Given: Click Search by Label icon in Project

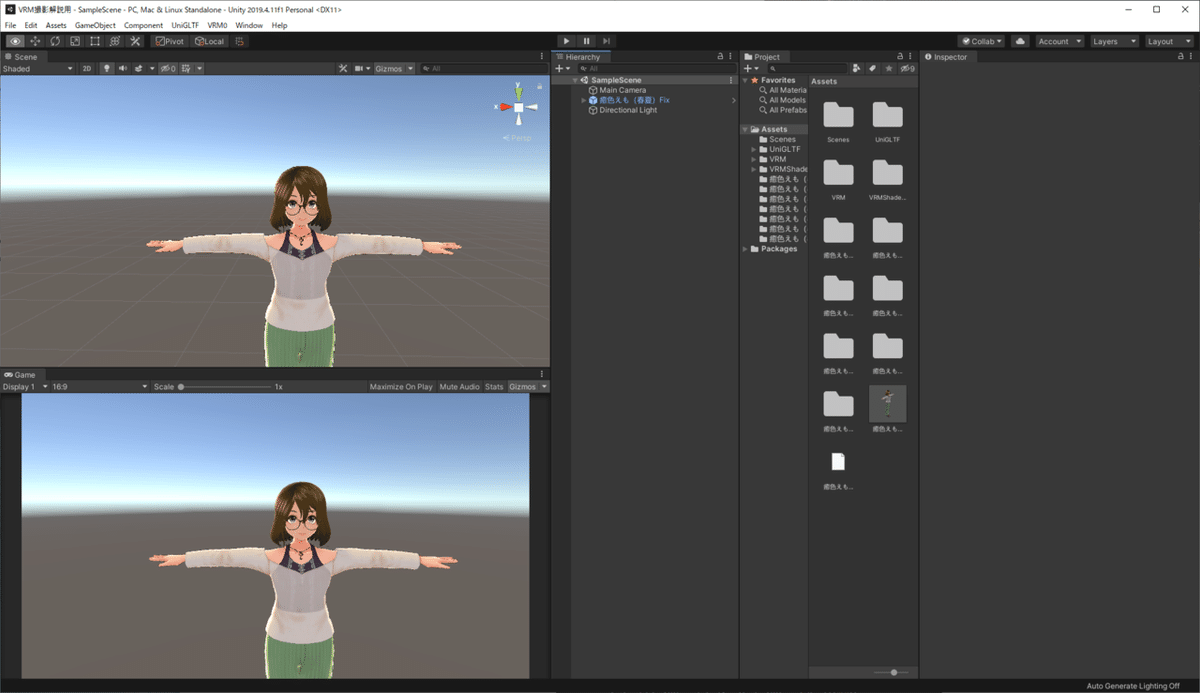Looking at the screenshot, I should tap(873, 68).
